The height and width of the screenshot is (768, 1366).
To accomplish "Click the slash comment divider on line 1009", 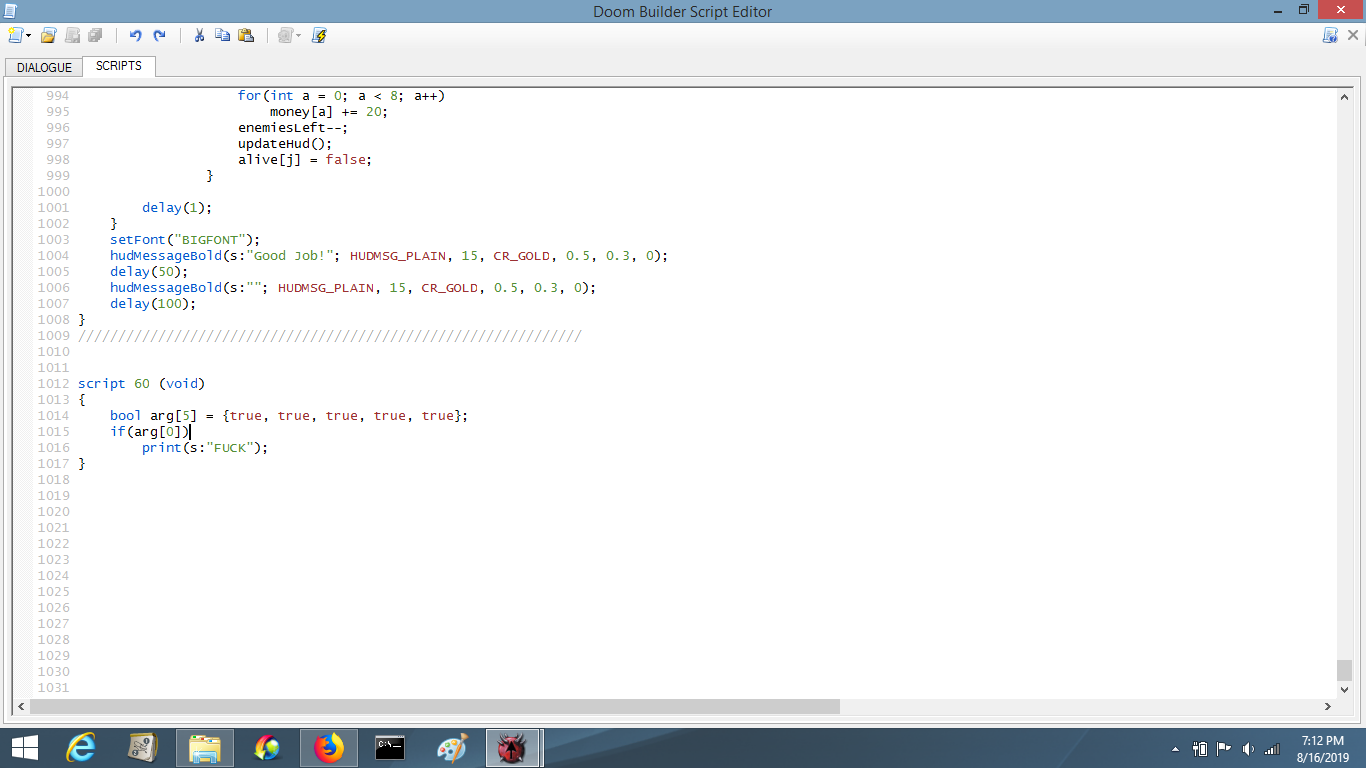I will pyautogui.click(x=329, y=336).
